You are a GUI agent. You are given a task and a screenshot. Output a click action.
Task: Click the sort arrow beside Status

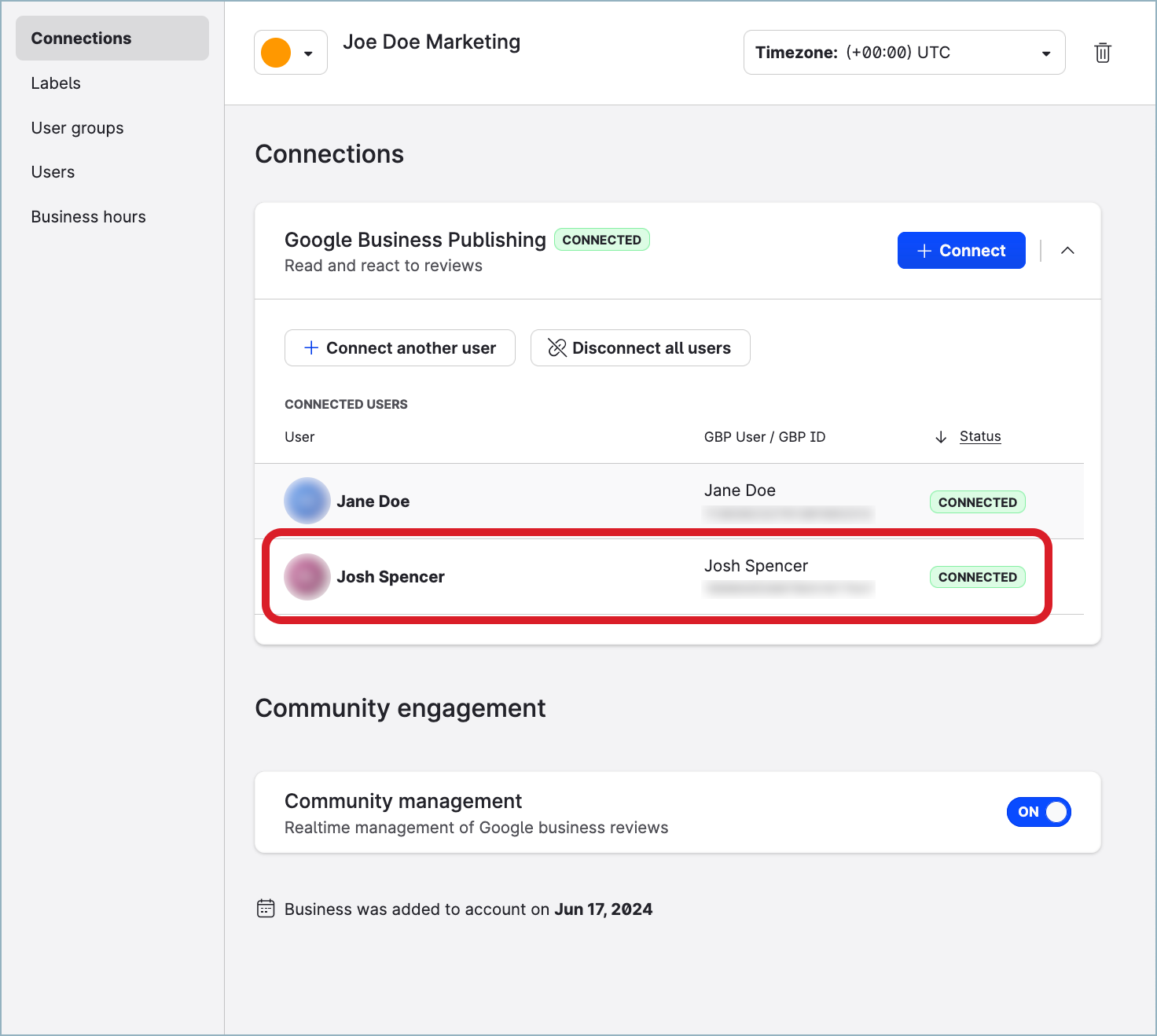(x=940, y=437)
